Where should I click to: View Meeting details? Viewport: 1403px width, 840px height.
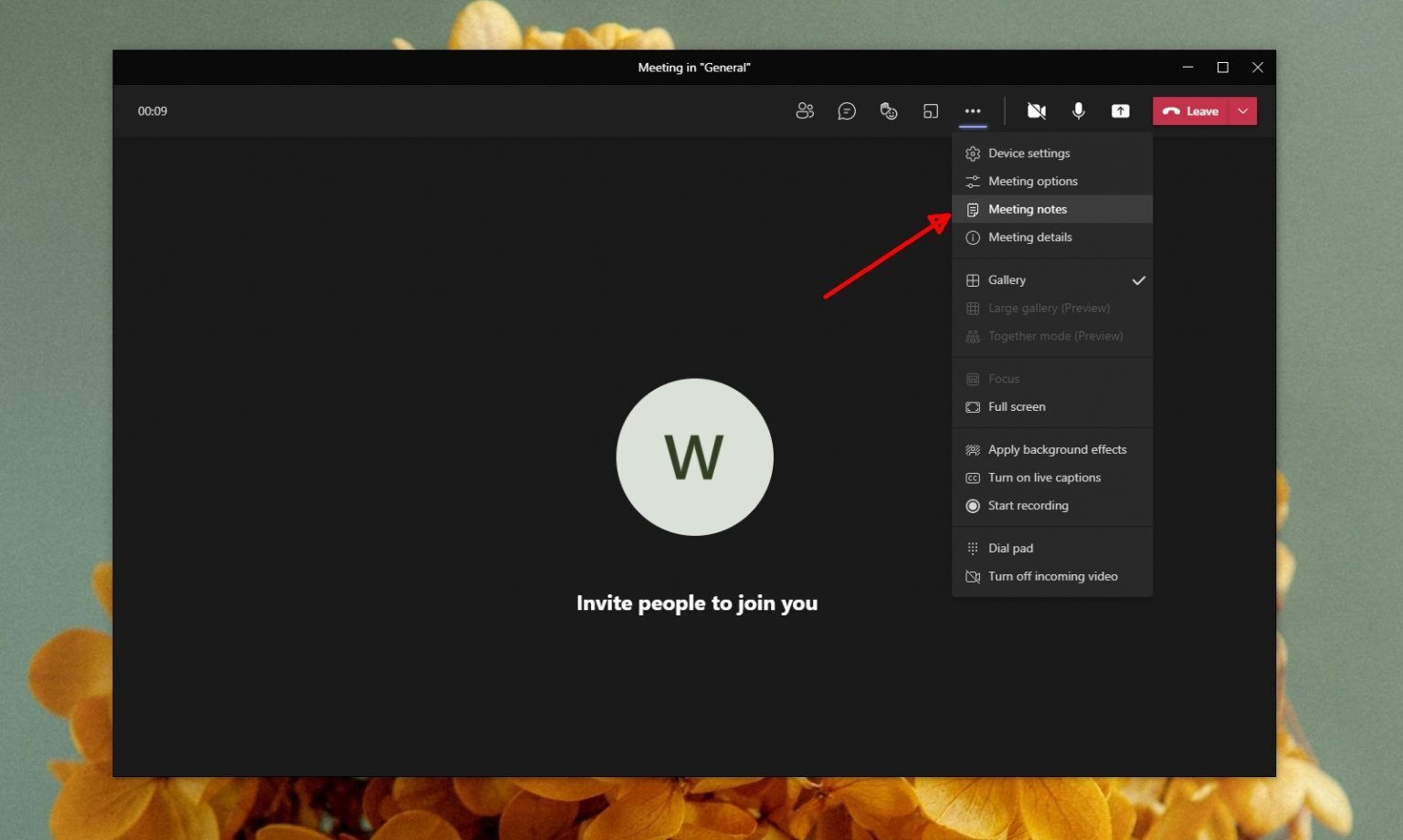pyautogui.click(x=1030, y=237)
